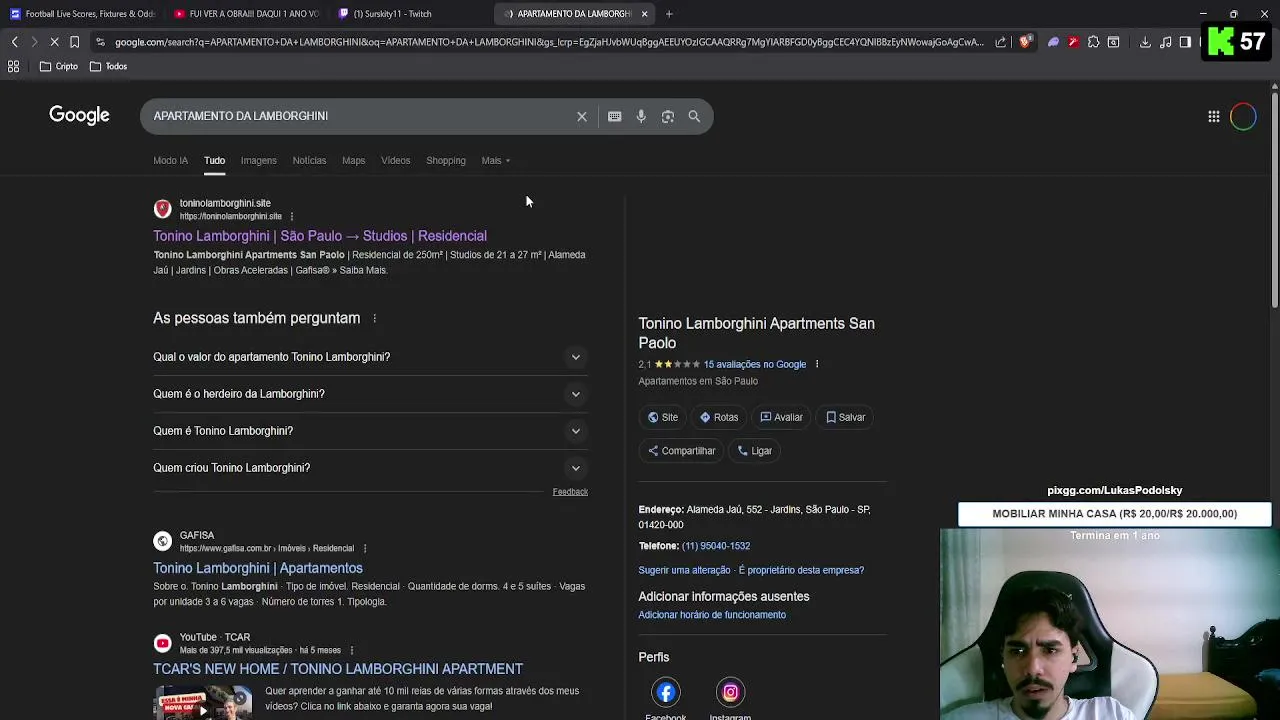Viewport: 1280px width, 720px height.
Task: Open the 'Mais' search filters dropdown
Action: point(495,160)
